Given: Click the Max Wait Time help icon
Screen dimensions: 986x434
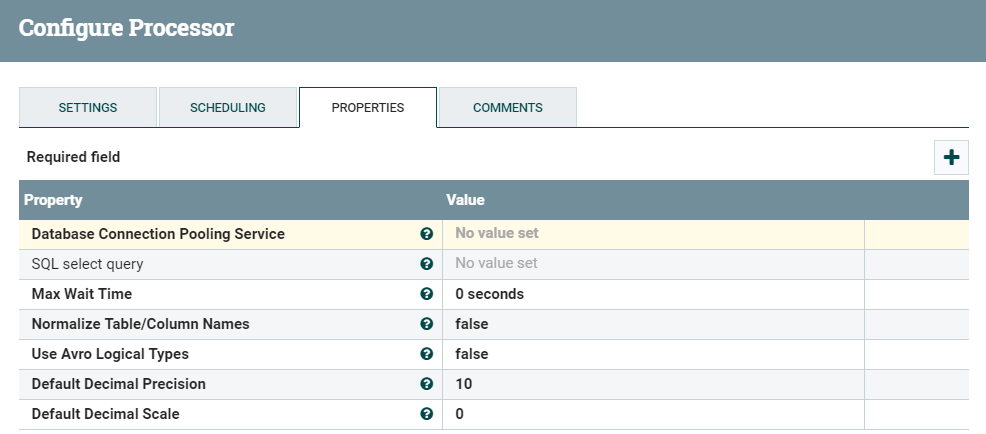Looking at the screenshot, I should point(427,294).
